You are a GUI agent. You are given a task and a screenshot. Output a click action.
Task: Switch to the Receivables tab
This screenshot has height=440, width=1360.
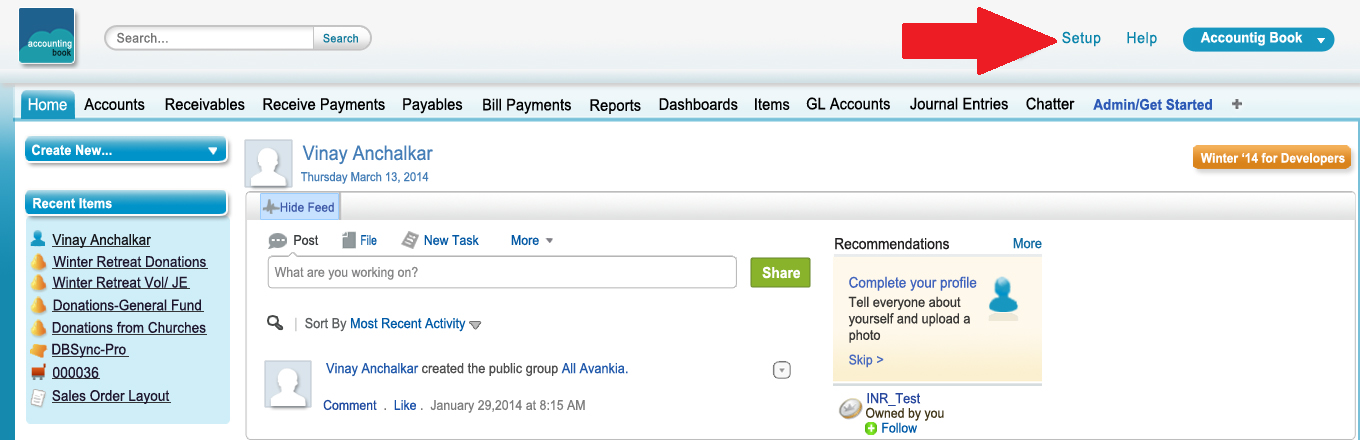[x=204, y=104]
